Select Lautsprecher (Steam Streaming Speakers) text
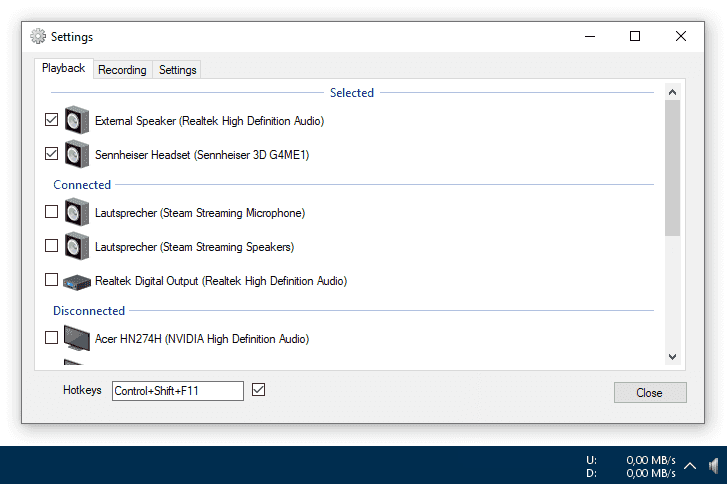Viewport: 727px width, 484px height. [195, 247]
